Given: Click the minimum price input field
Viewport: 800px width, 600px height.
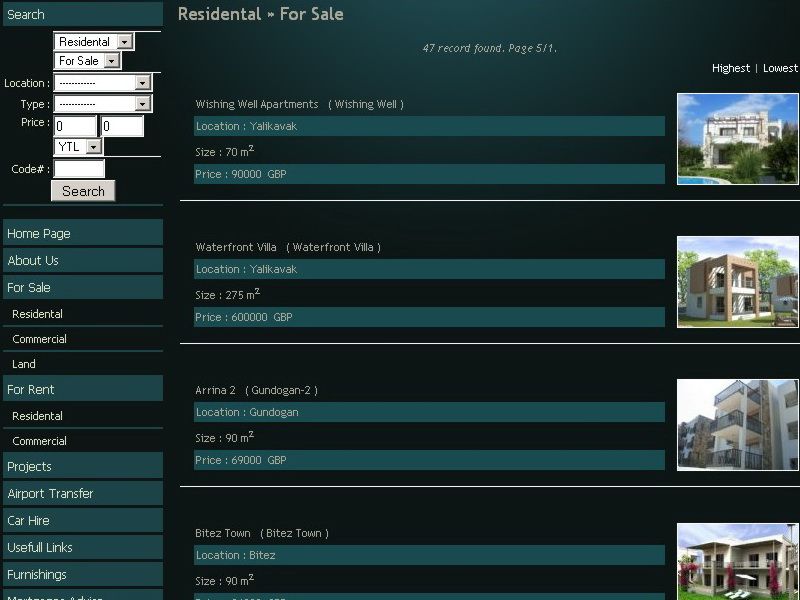Looking at the screenshot, I should (75, 126).
